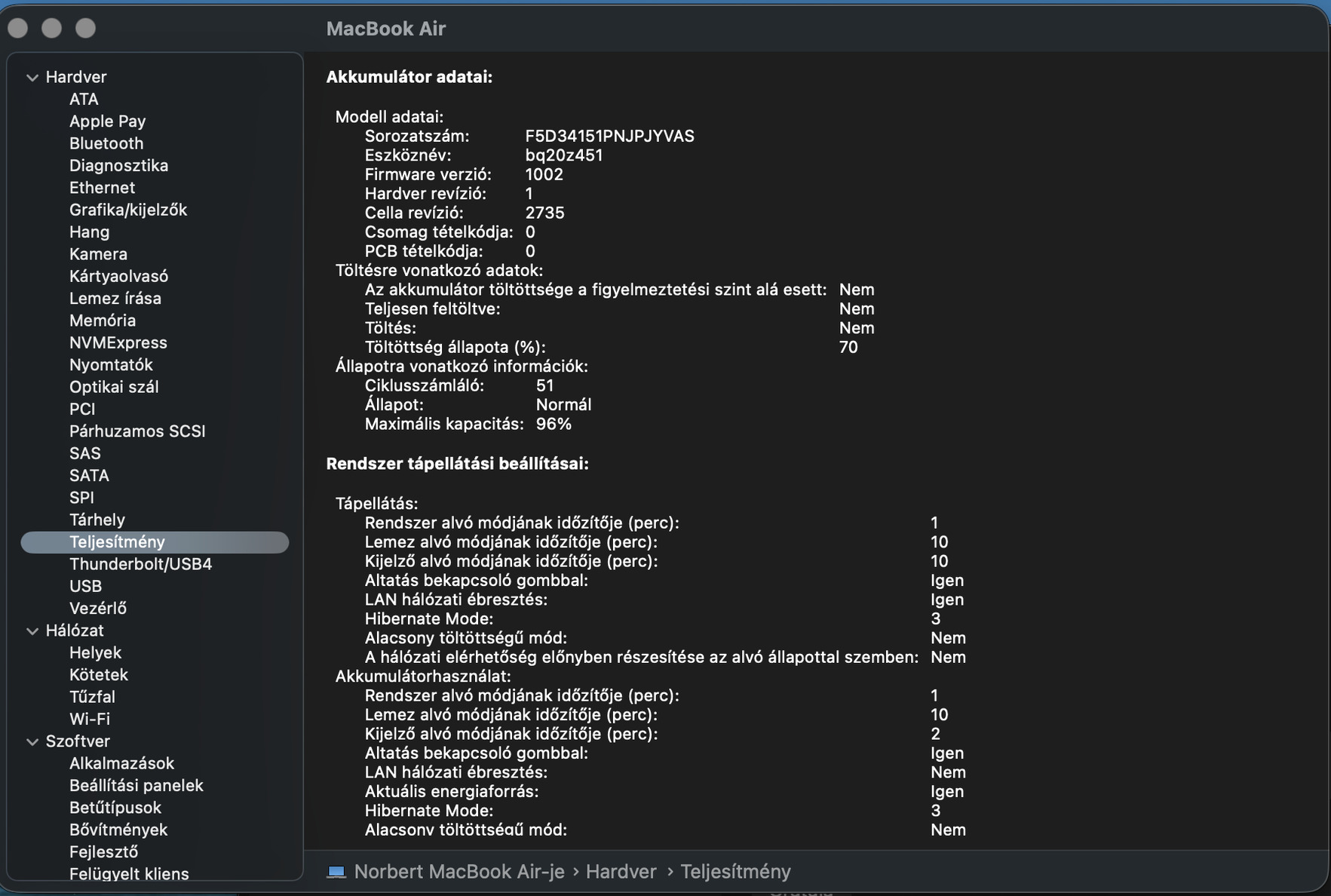This screenshot has height=896, width=1331.
Task: Click the serial number F5D34151PNJPJYVAS
Action: tap(610, 137)
